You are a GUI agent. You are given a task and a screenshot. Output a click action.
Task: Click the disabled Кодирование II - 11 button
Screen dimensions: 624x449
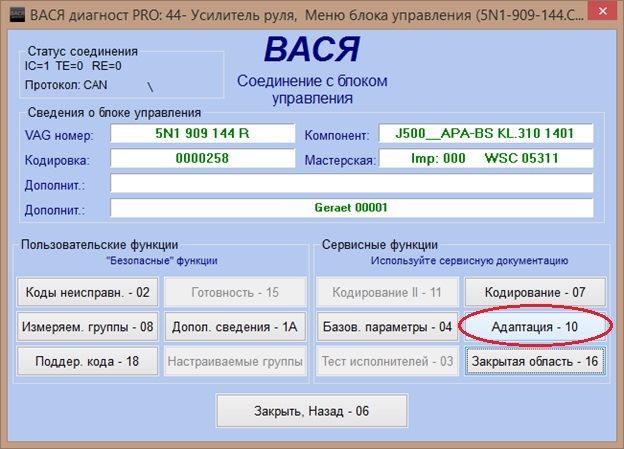(x=387, y=292)
